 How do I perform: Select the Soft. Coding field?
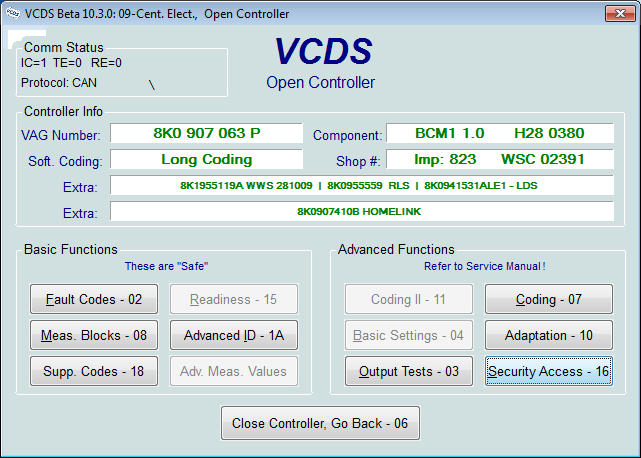206,159
